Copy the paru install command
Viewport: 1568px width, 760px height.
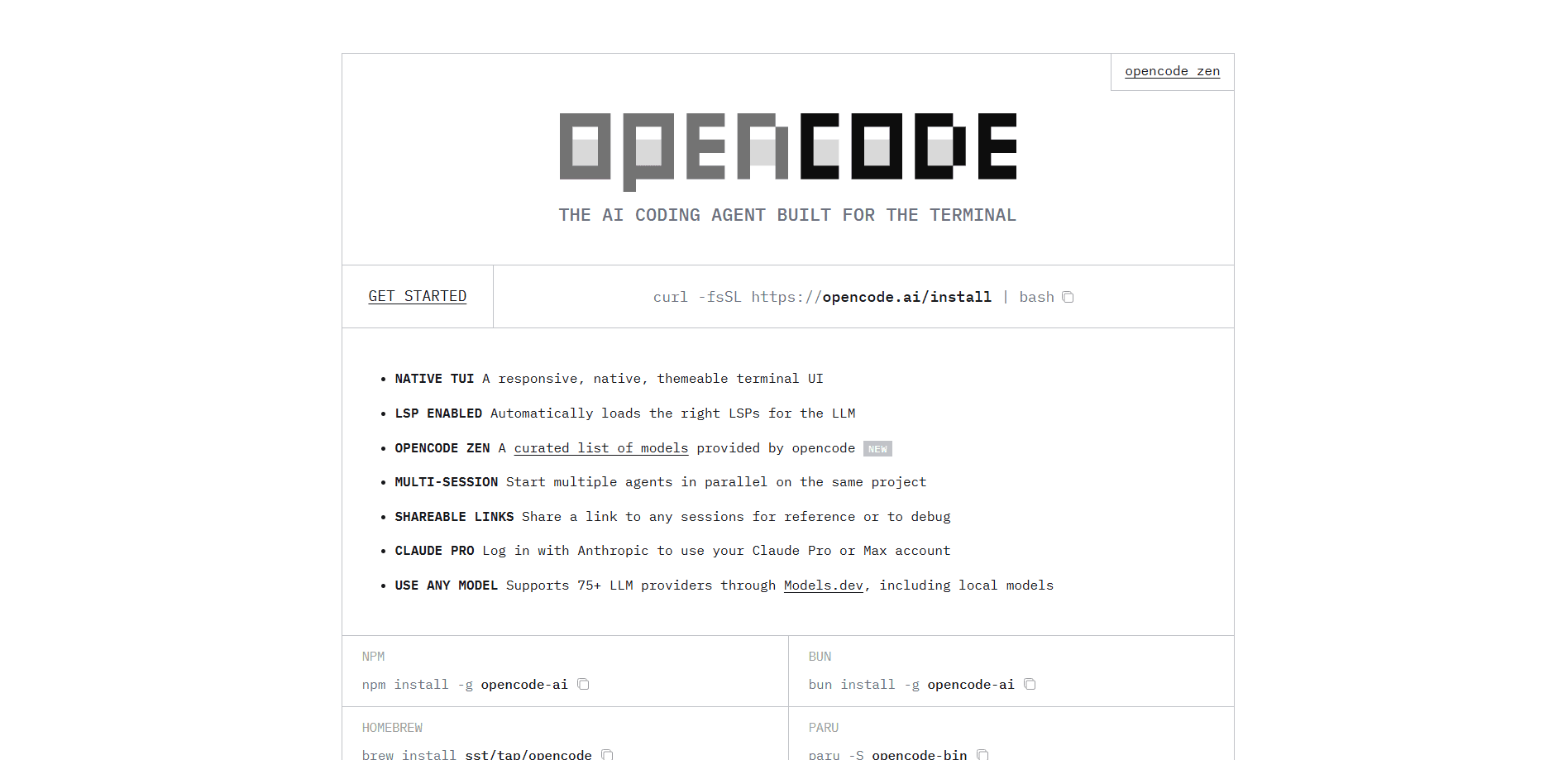click(982, 754)
